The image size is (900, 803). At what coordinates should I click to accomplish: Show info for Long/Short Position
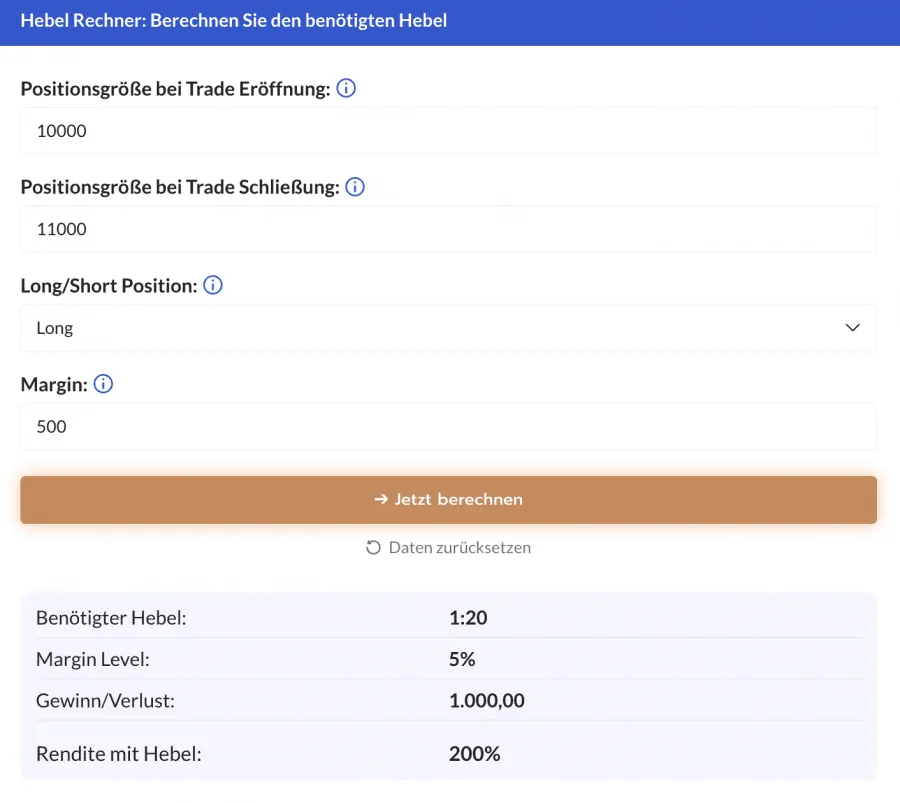[213, 286]
